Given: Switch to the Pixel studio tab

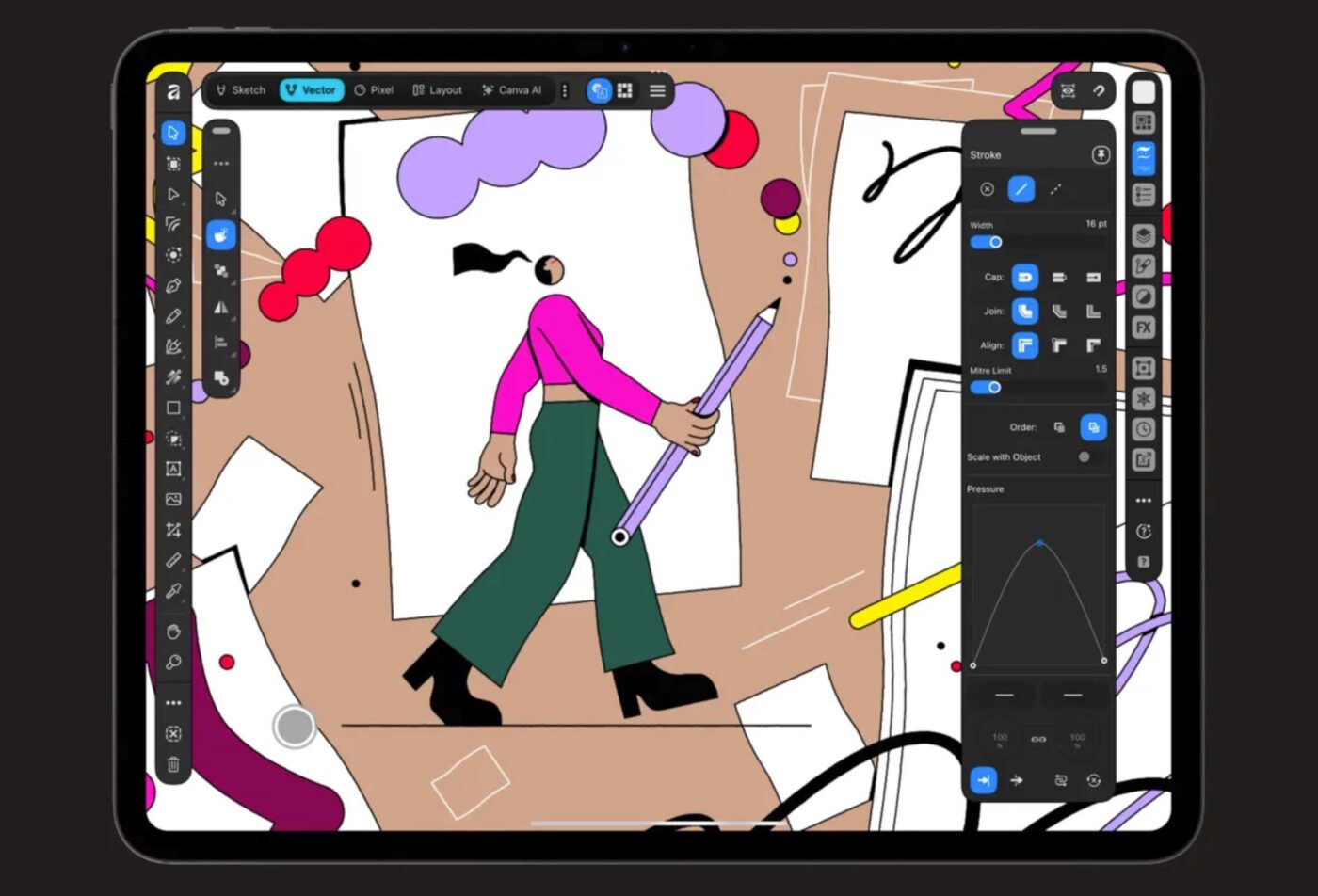Looking at the screenshot, I should (x=374, y=90).
